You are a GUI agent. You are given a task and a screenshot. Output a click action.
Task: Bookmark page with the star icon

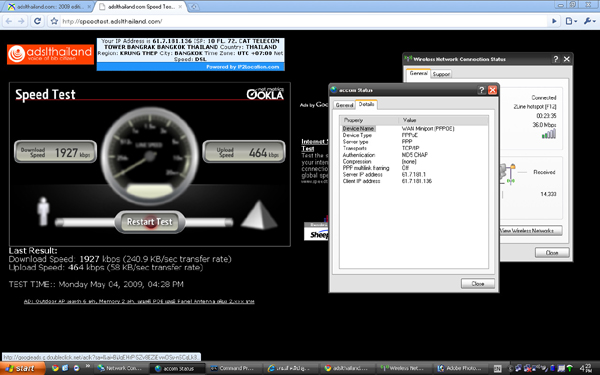(x=54, y=21)
